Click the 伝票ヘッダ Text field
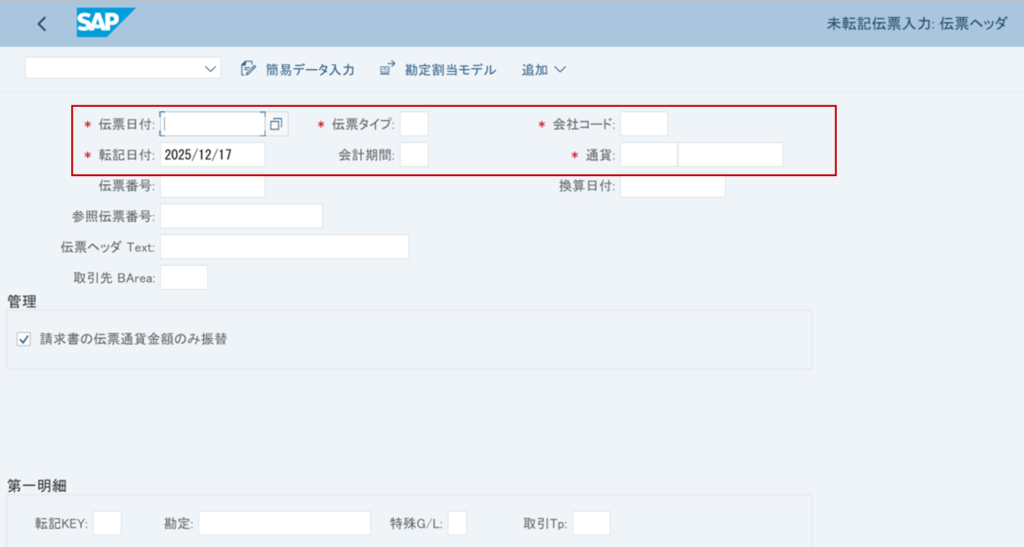The width and height of the screenshot is (1024, 547). [284, 247]
